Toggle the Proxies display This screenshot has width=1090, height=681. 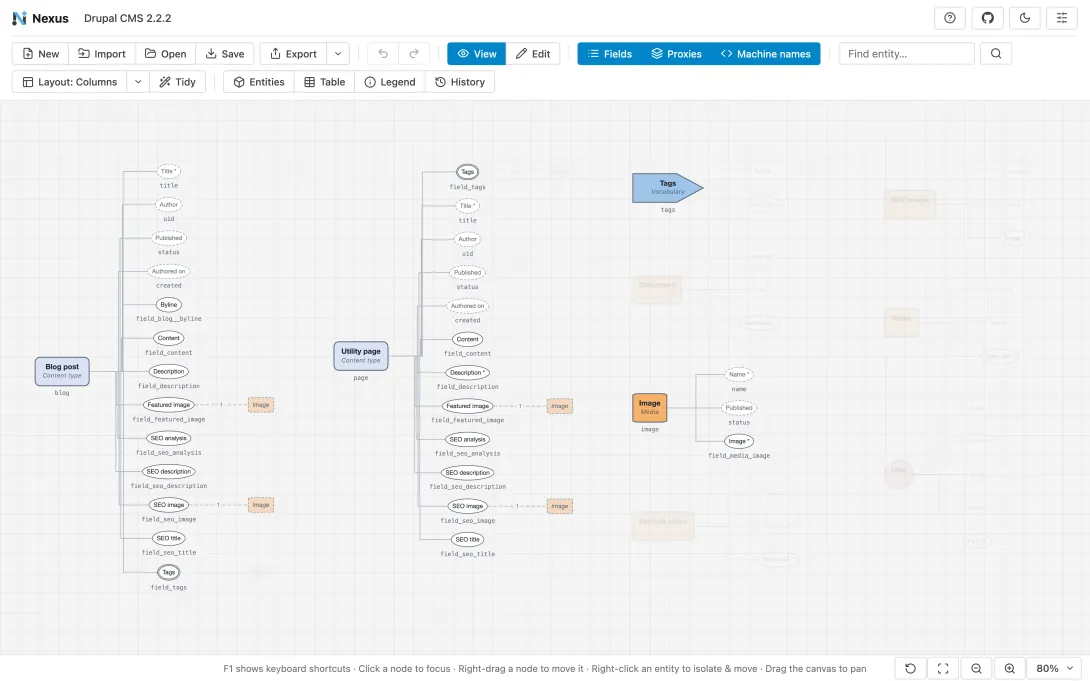coord(676,54)
